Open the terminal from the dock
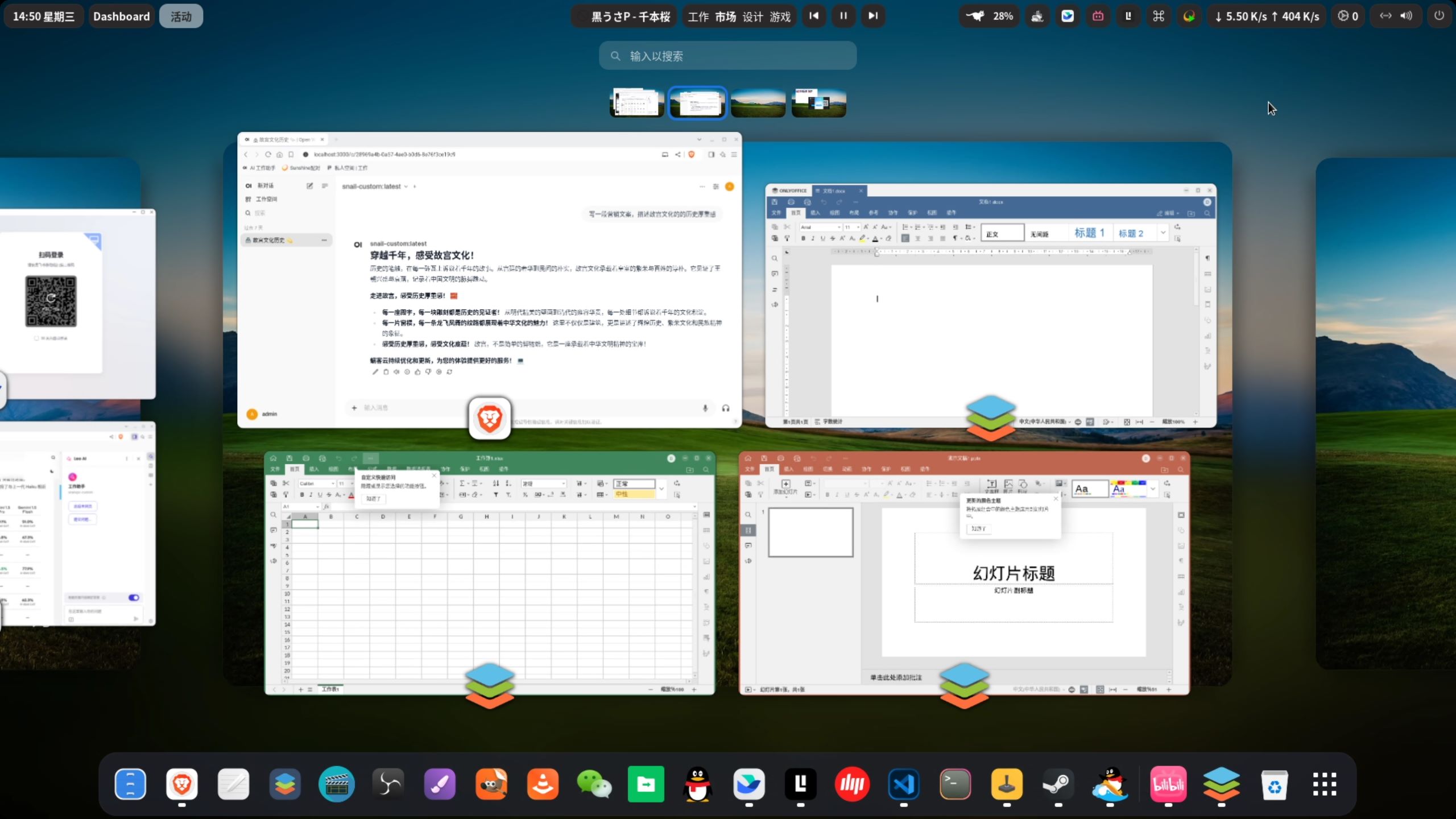This screenshot has width=1456, height=819. 955,784
